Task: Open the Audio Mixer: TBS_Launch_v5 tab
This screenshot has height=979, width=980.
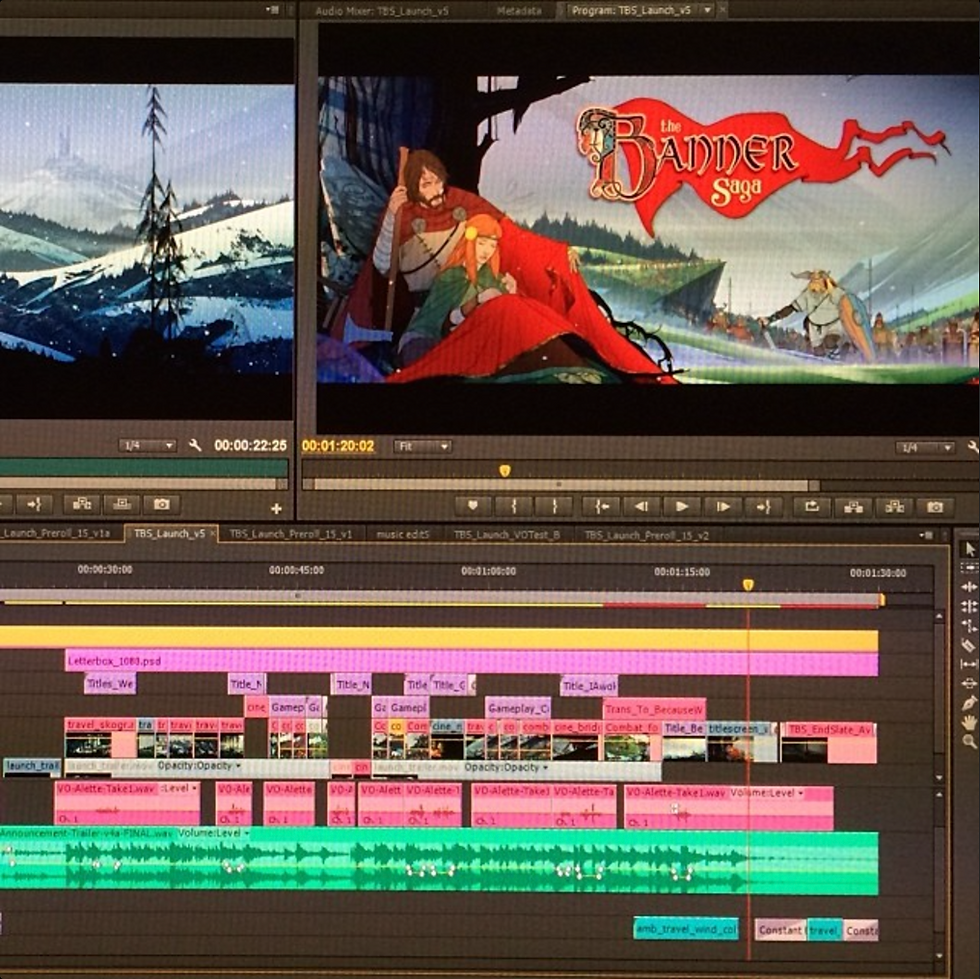Action: [381, 11]
